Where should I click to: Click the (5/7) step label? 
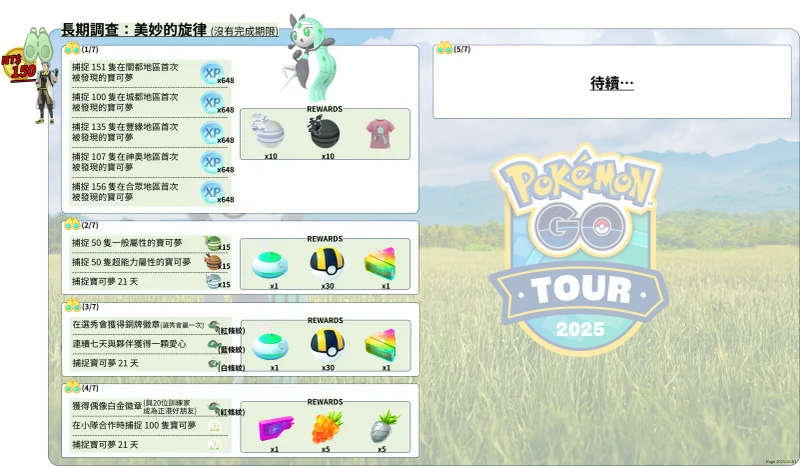click(x=462, y=49)
